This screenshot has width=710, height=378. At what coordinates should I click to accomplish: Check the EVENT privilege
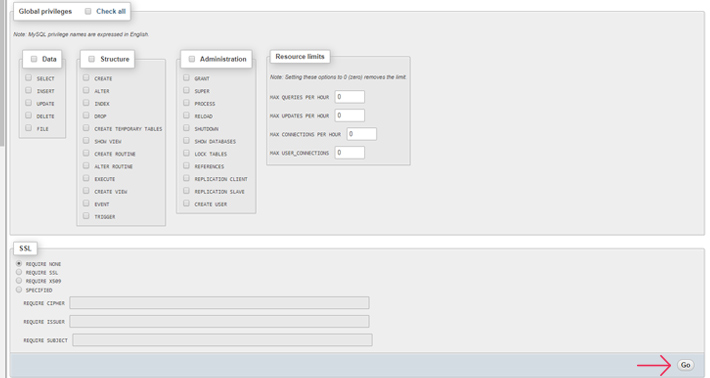[x=86, y=204]
